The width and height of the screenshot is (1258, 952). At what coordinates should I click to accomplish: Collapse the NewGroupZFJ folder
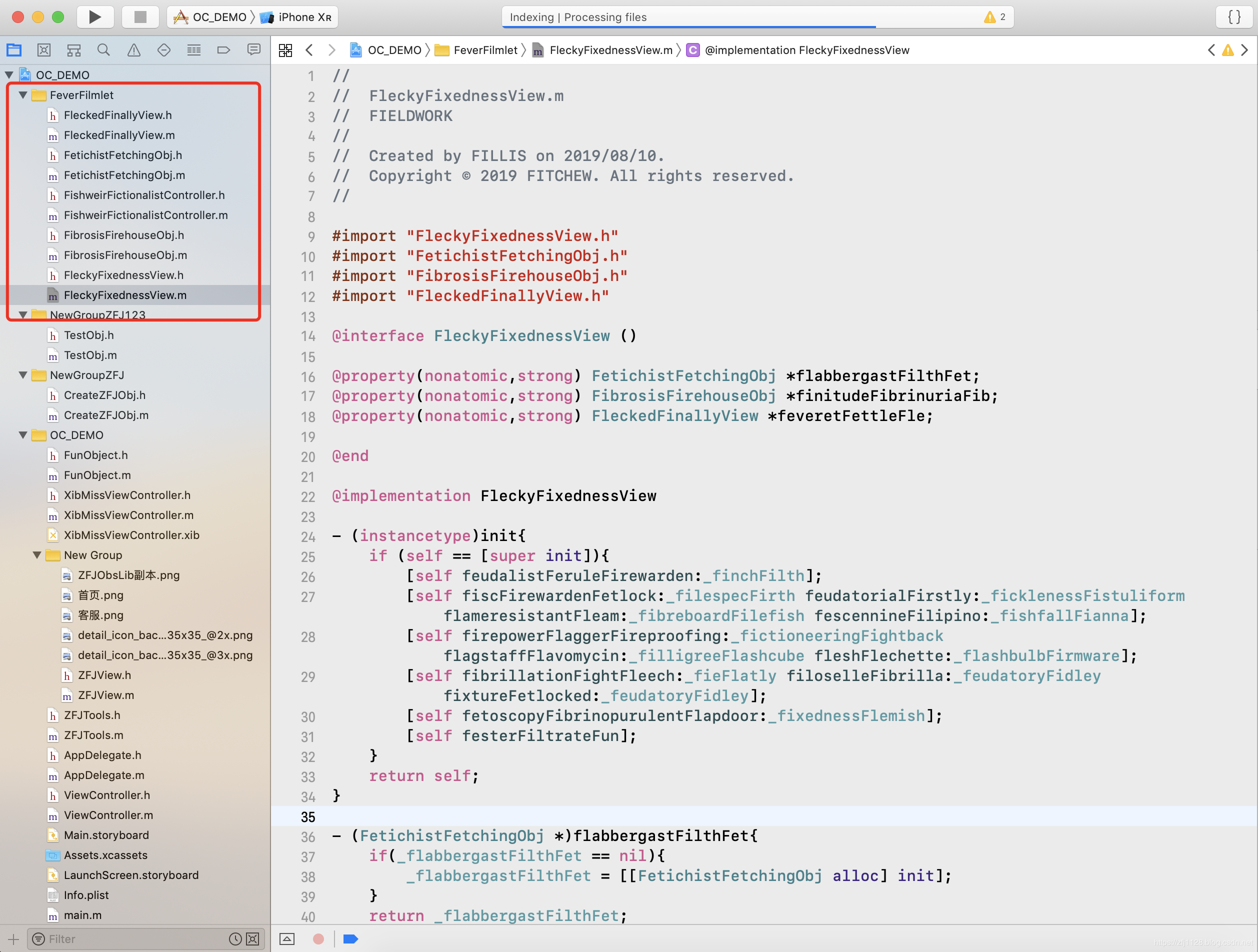point(22,375)
